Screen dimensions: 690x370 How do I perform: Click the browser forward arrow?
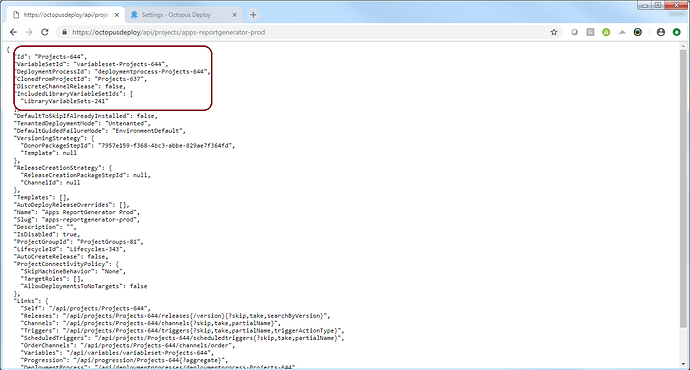(x=29, y=32)
